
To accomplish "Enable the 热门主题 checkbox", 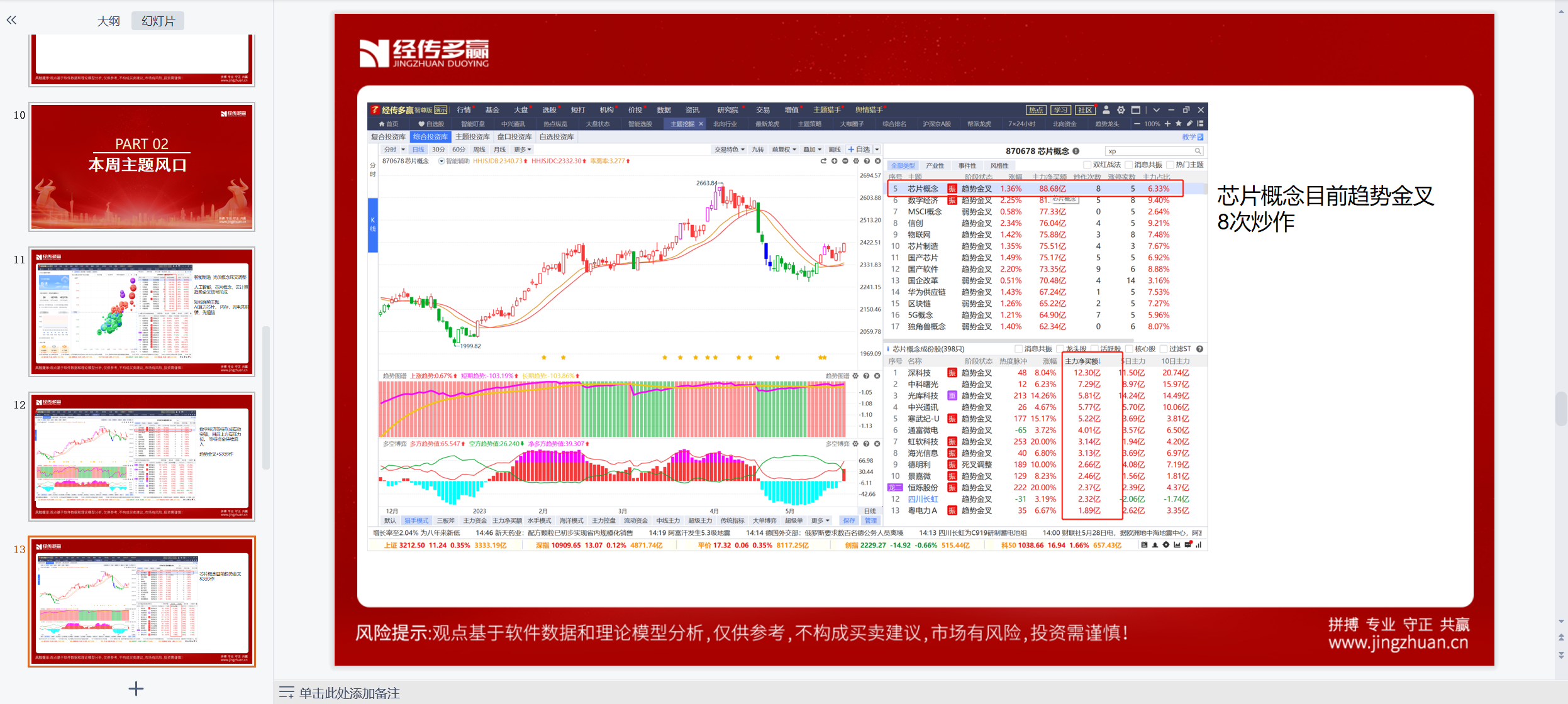I will coord(1170,165).
